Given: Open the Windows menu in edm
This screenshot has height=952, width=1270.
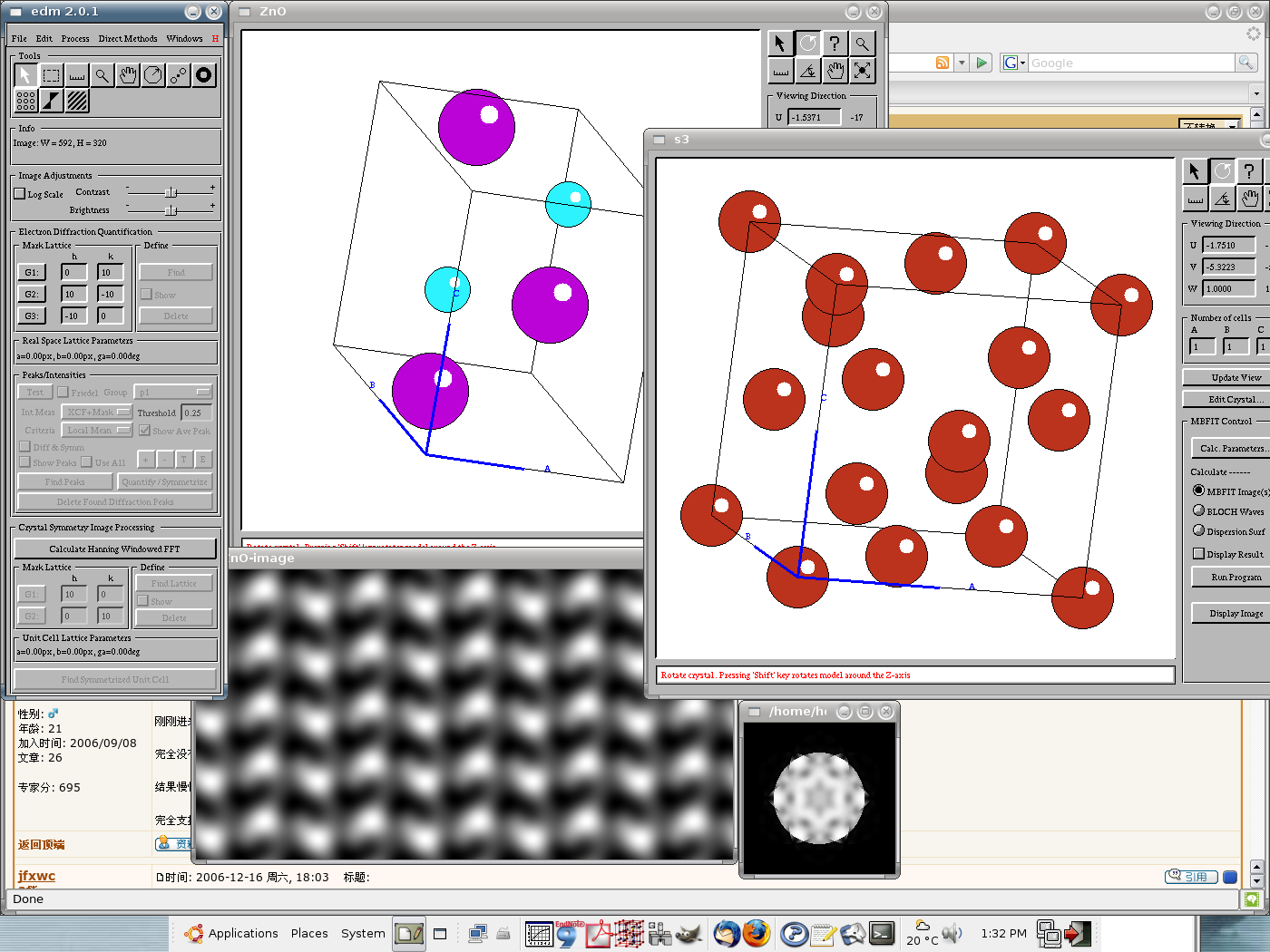Looking at the screenshot, I should tap(184, 39).
